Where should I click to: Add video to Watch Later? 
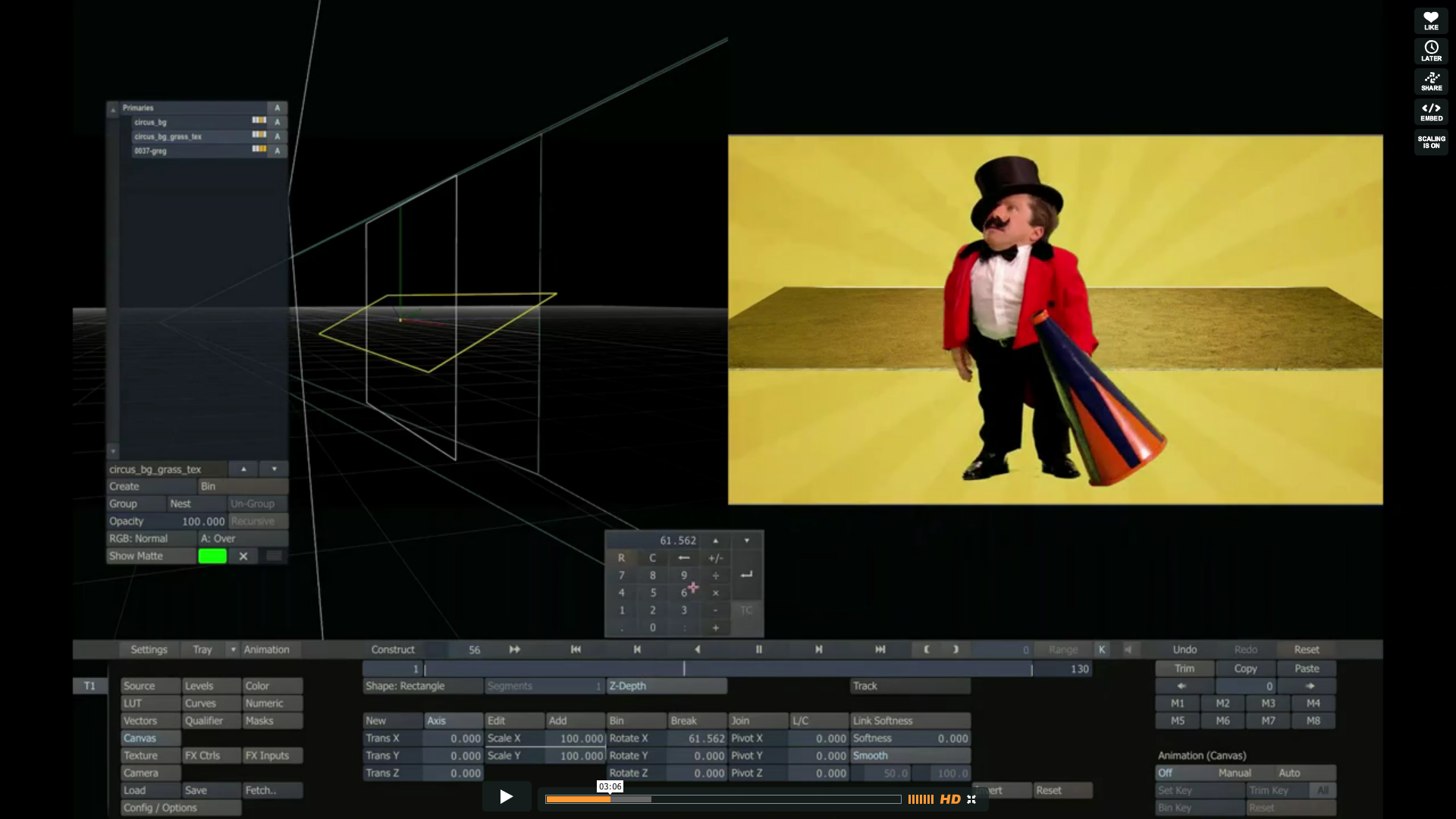1431,52
